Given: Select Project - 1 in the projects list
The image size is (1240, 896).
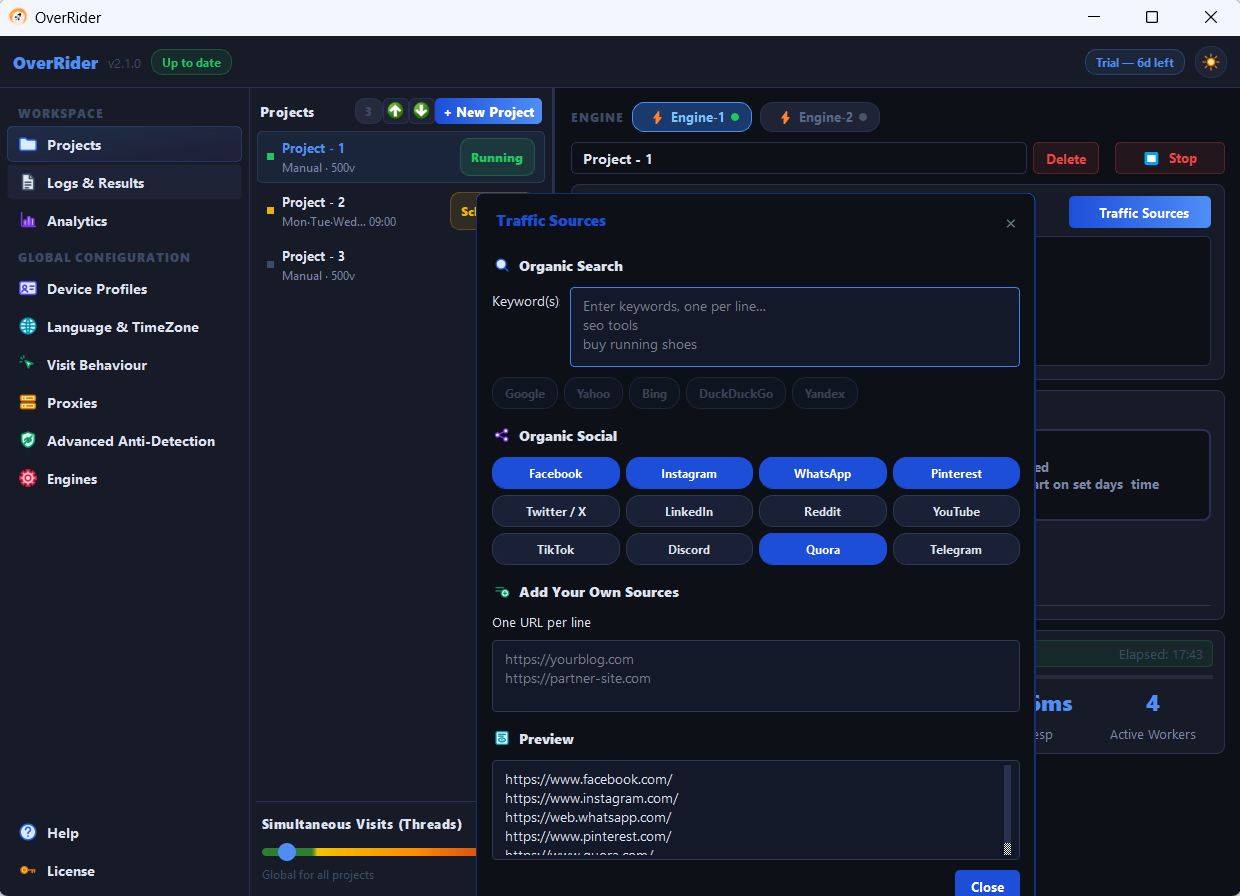Looking at the screenshot, I should [x=401, y=157].
